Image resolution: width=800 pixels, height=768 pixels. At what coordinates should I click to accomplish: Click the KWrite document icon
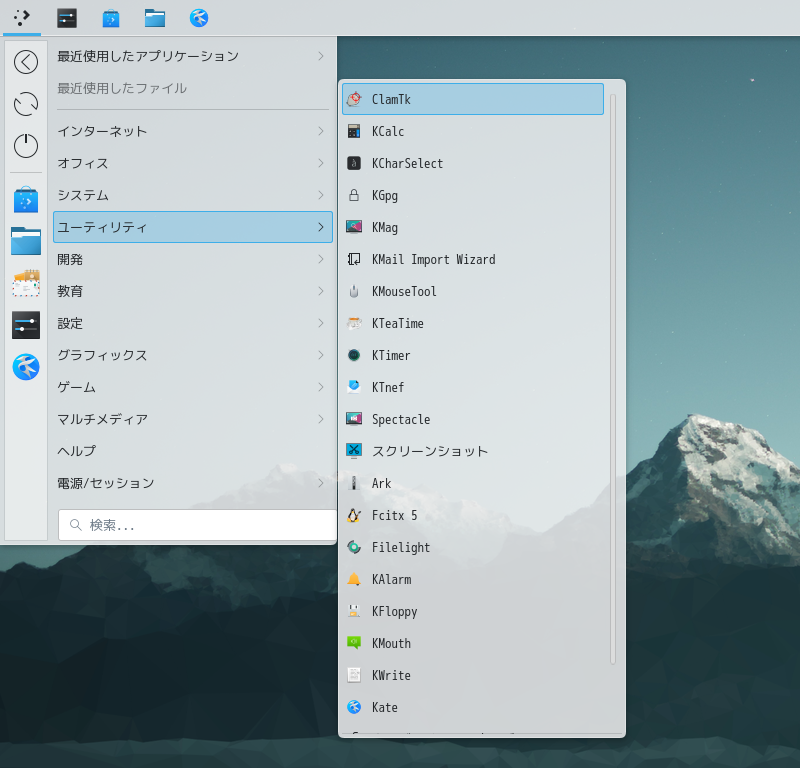click(354, 675)
